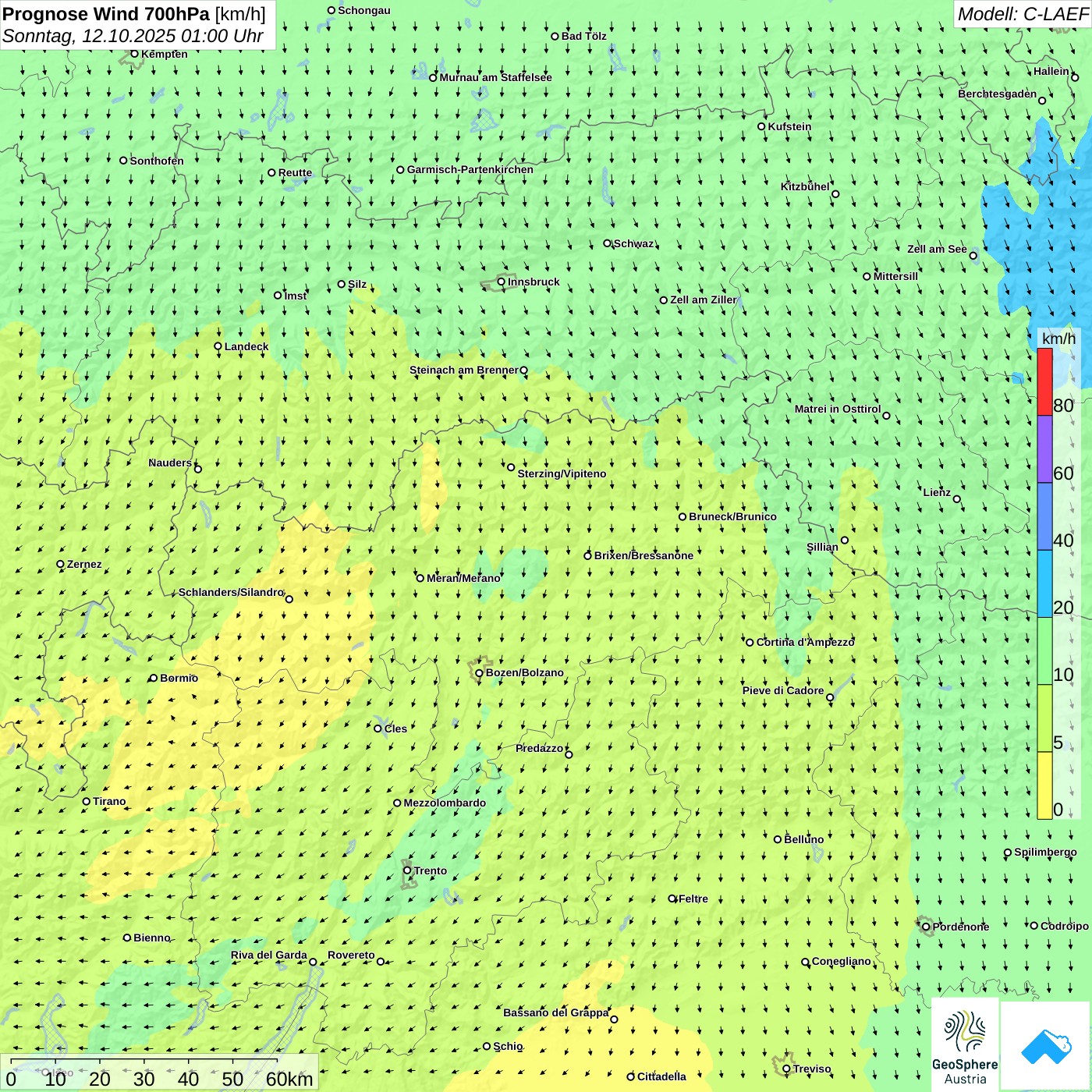Click the Lienz location marker
The height and width of the screenshot is (1092, 1092).
[x=957, y=499]
